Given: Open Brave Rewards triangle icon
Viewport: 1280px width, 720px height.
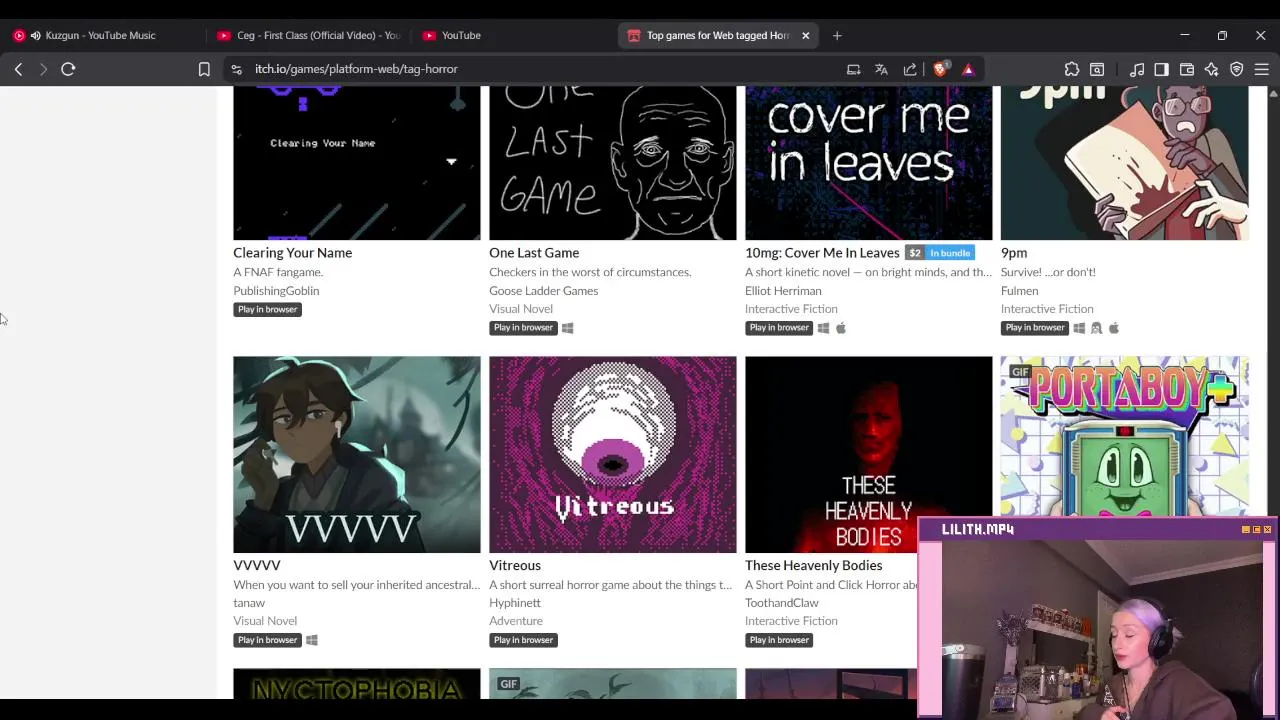Looking at the screenshot, I should (968, 69).
